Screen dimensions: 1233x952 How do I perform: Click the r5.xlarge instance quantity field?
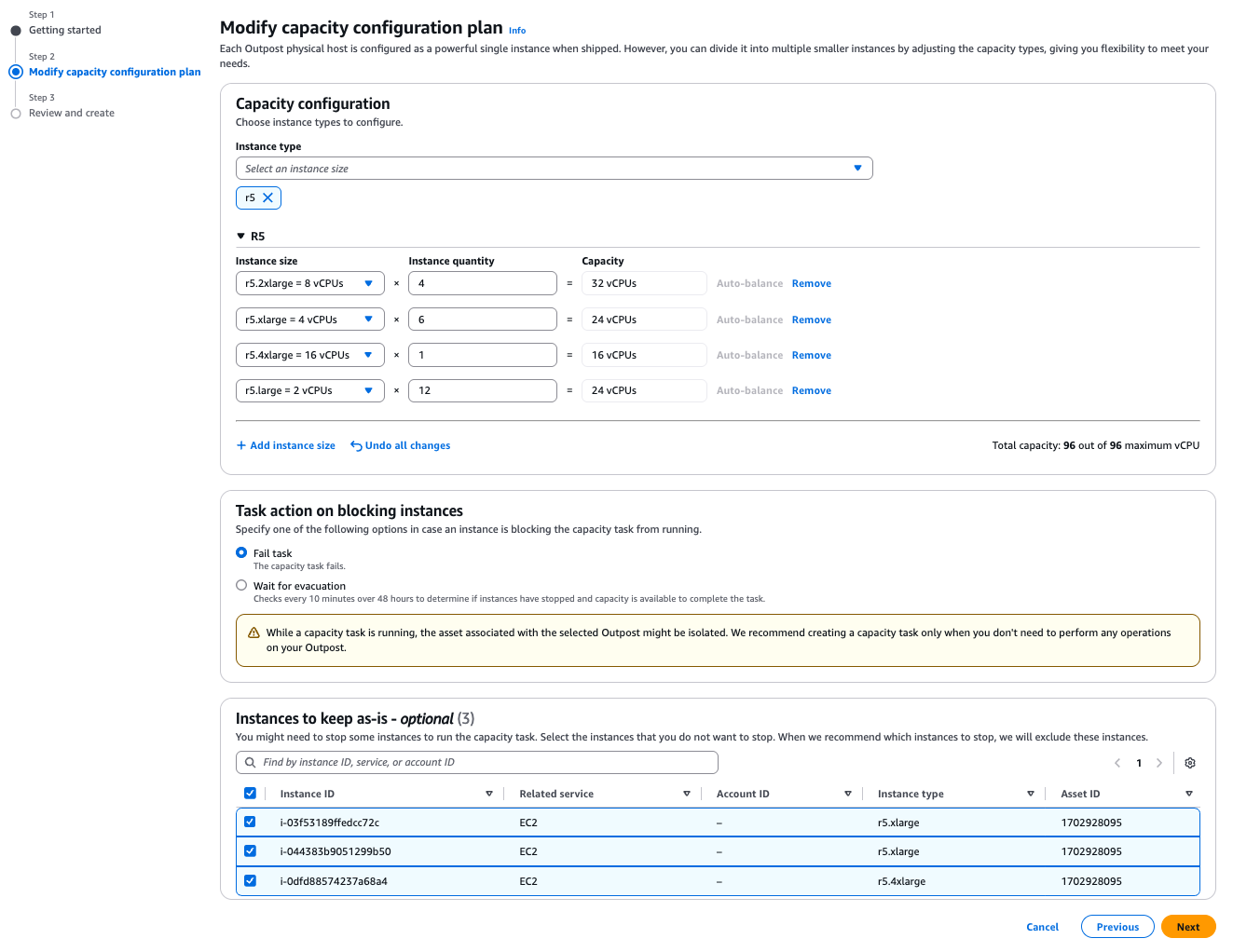[x=483, y=320]
